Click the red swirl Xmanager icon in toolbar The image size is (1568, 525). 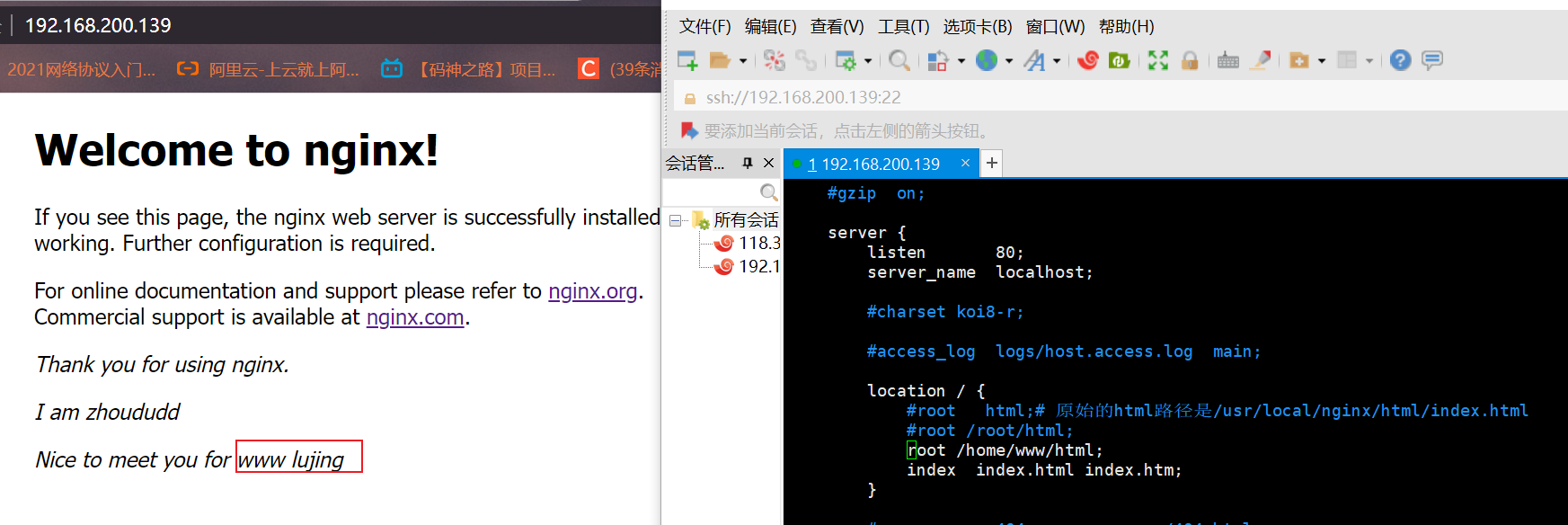point(1088,60)
